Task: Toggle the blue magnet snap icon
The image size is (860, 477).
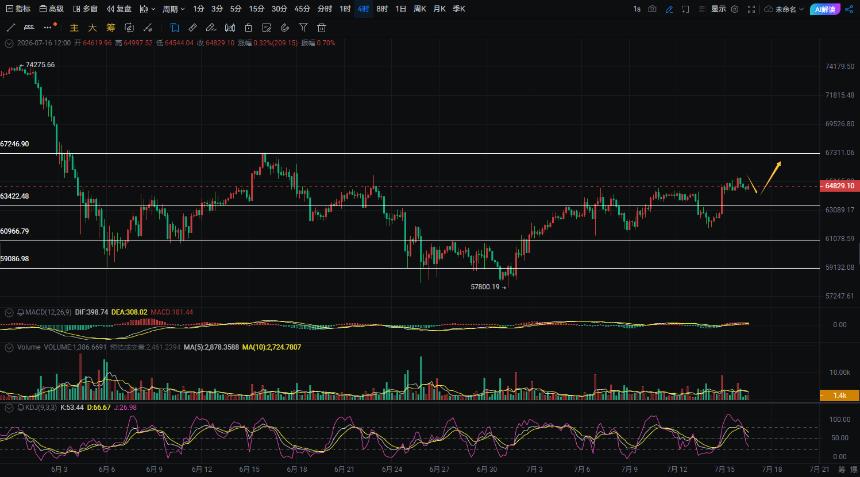Action: 174,27
